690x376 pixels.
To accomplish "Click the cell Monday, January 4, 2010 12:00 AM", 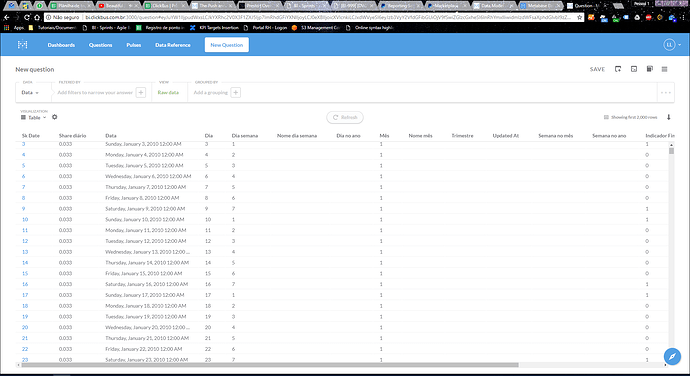I will tap(144, 155).
